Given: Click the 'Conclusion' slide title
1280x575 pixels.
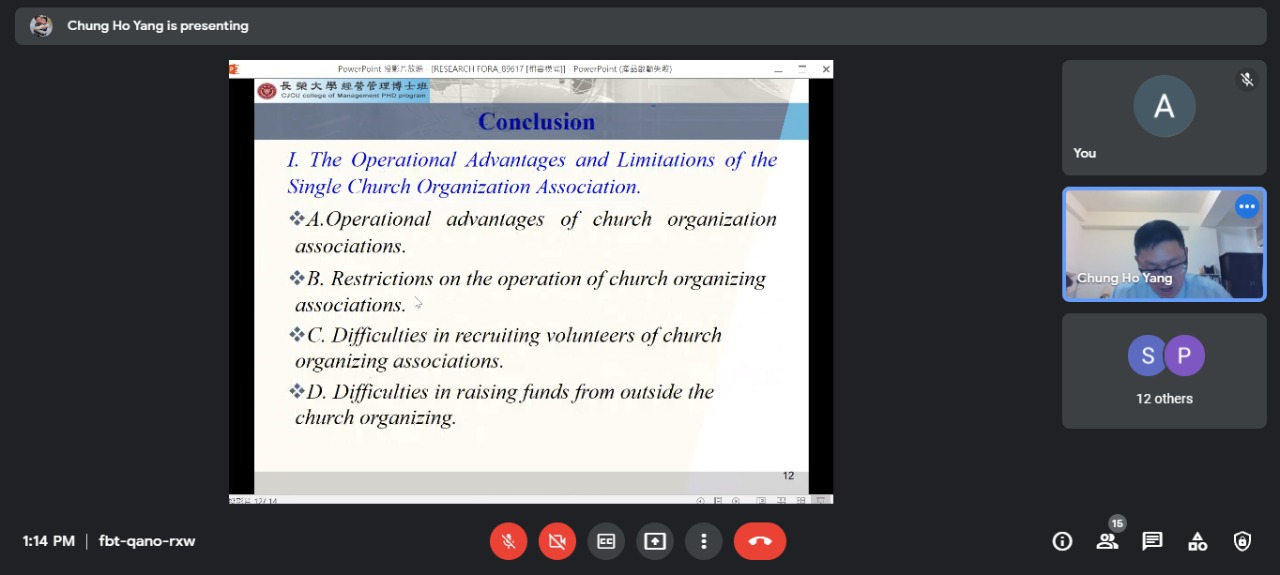Looking at the screenshot, I should pyautogui.click(x=536, y=121).
